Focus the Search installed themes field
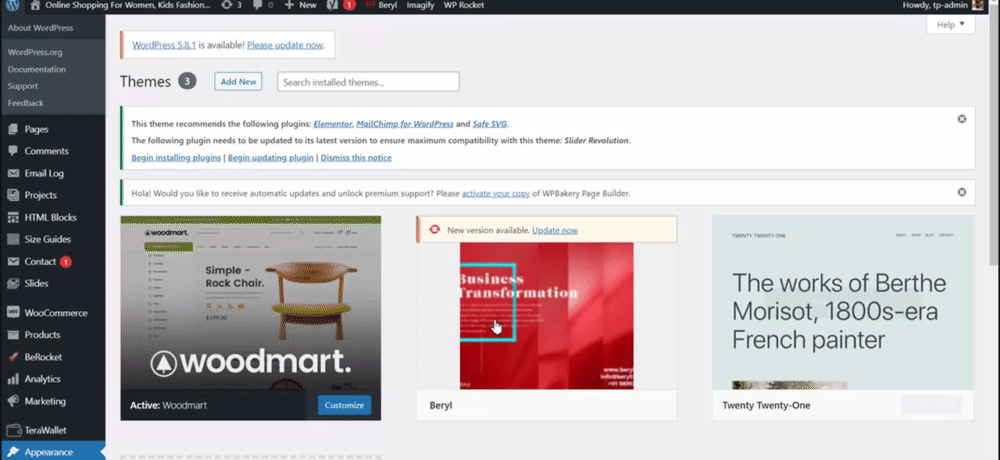1000x460 pixels. (x=368, y=82)
